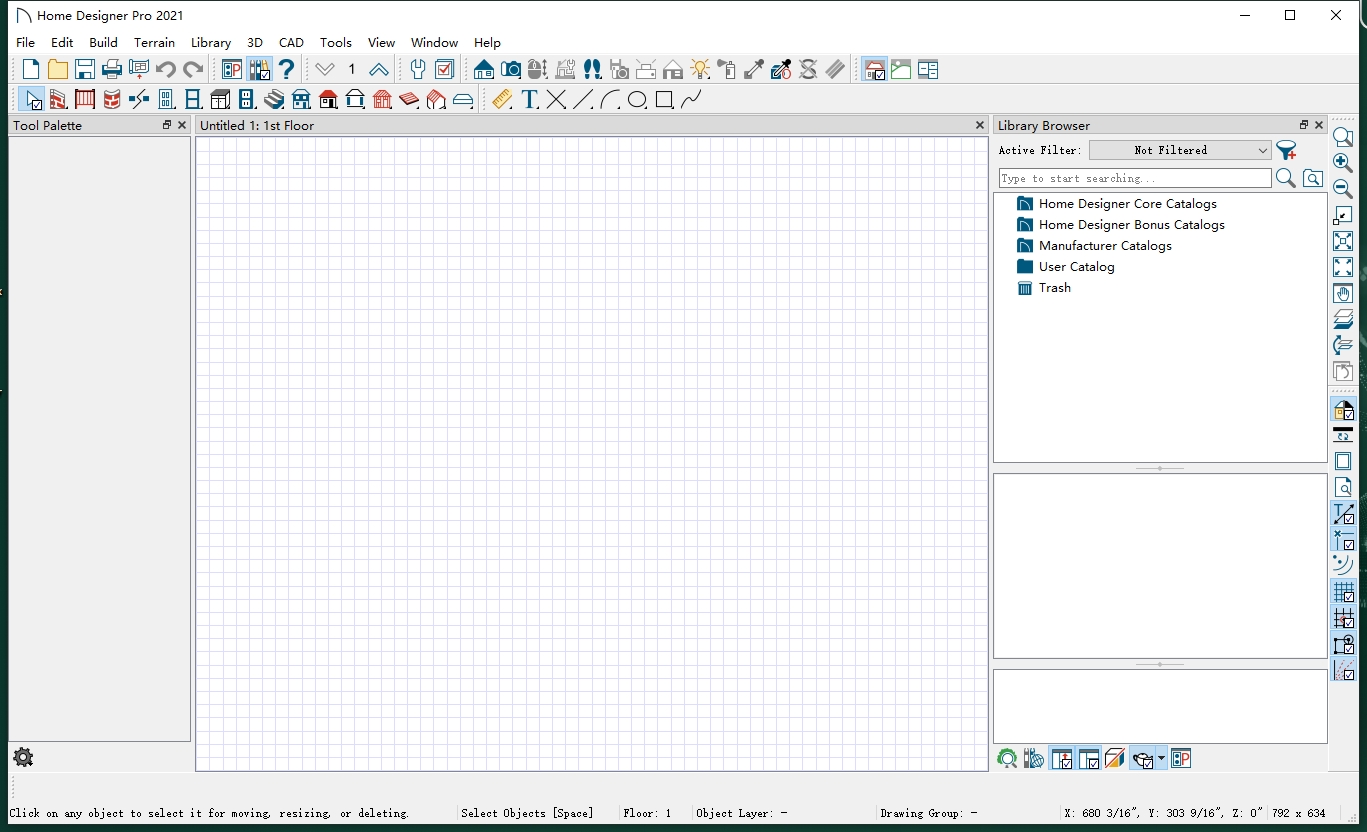Screen dimensions: 1367x832
Task: Toggle the reference grid display button
Action: click(1343, 592)
